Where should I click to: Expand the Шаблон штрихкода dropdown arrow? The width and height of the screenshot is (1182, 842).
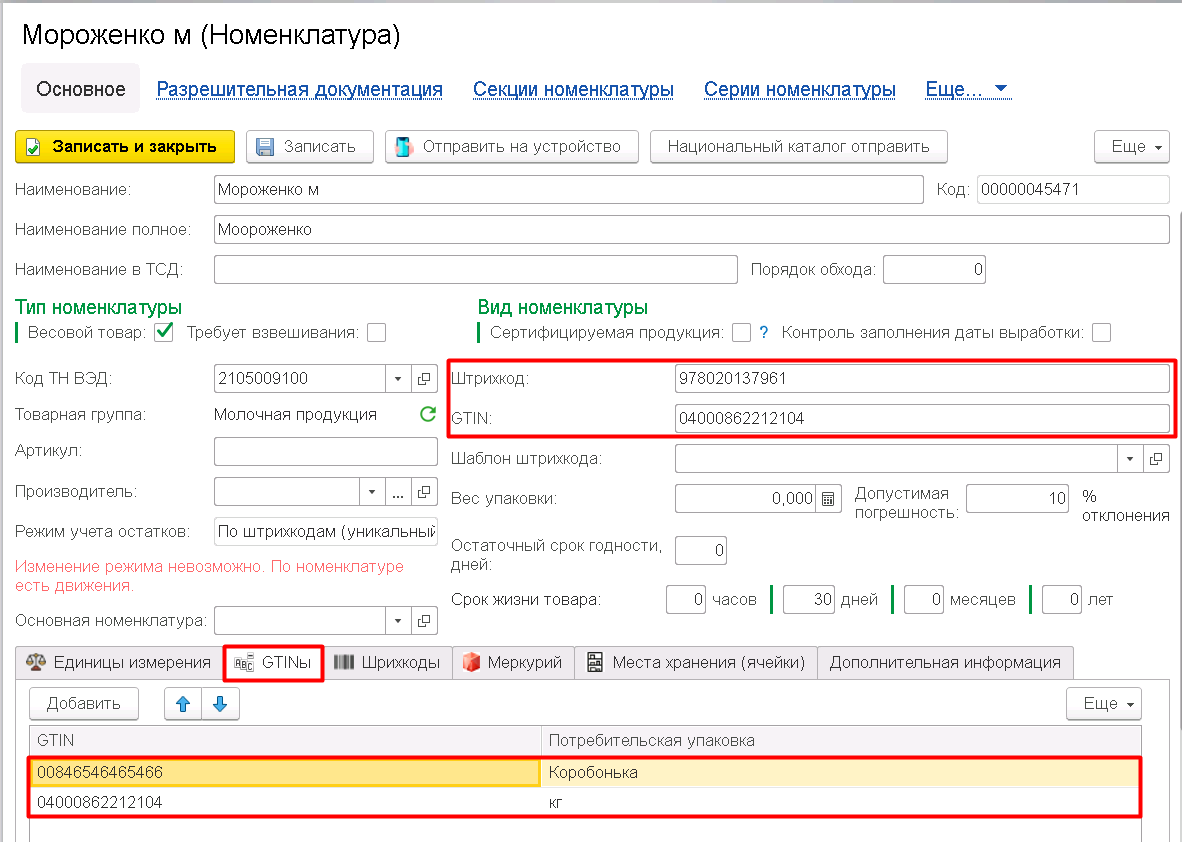coord(1129,458)
